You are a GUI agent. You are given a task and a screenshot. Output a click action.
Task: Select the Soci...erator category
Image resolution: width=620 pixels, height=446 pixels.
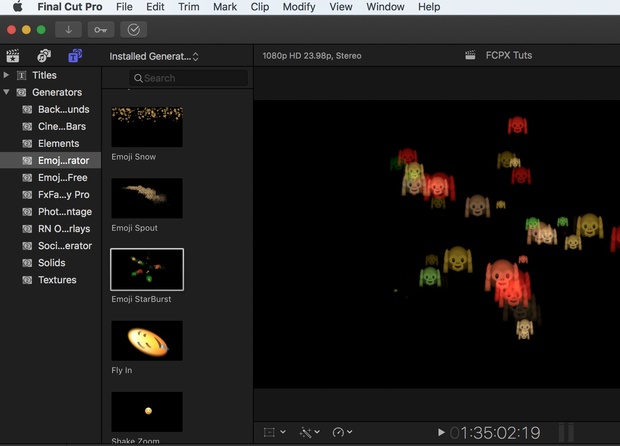[65, 246]
